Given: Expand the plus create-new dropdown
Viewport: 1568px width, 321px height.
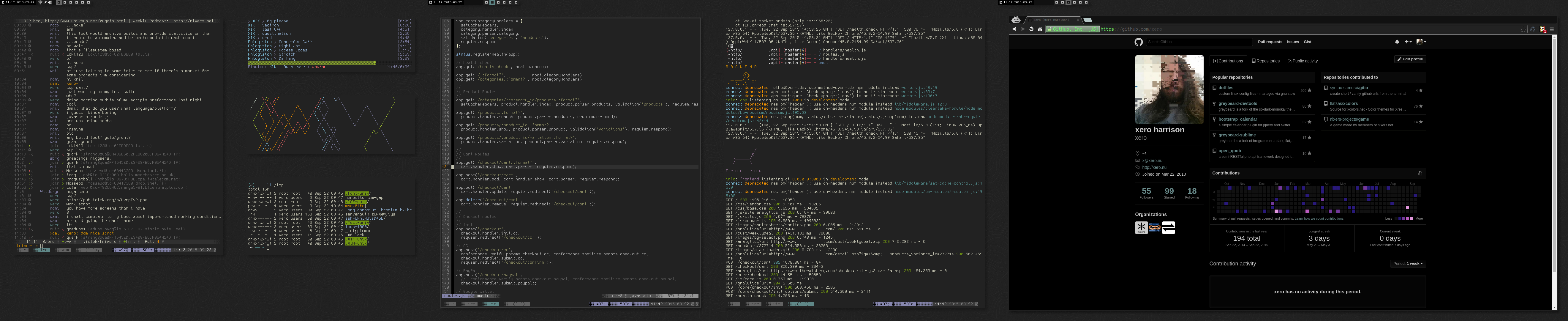Looking at the screenshot, I should coord(1408,42).
